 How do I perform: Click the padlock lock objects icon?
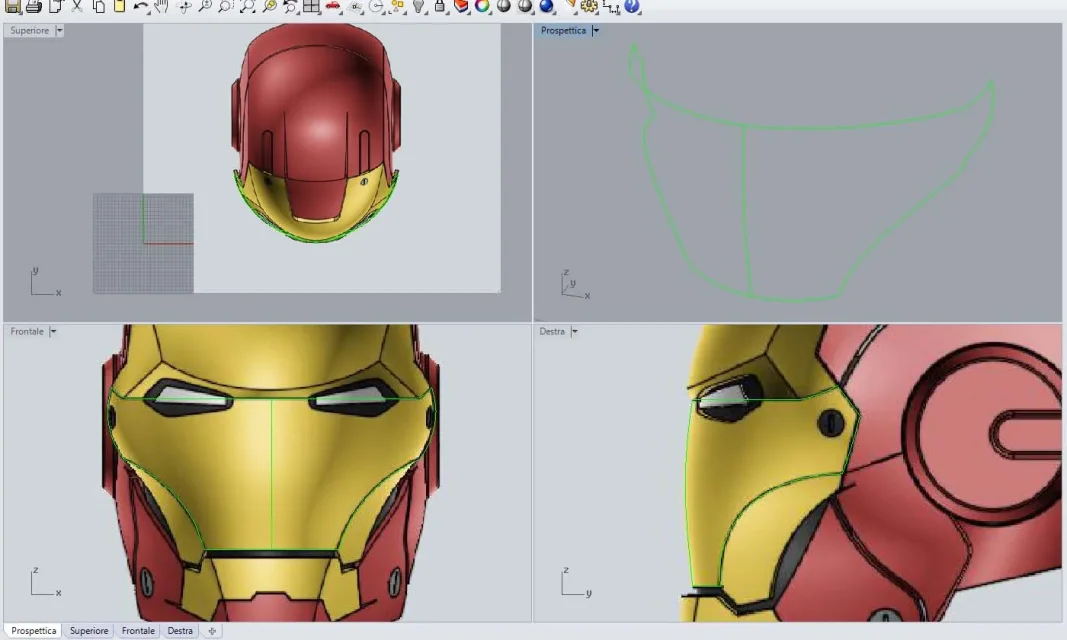[440, 7]
